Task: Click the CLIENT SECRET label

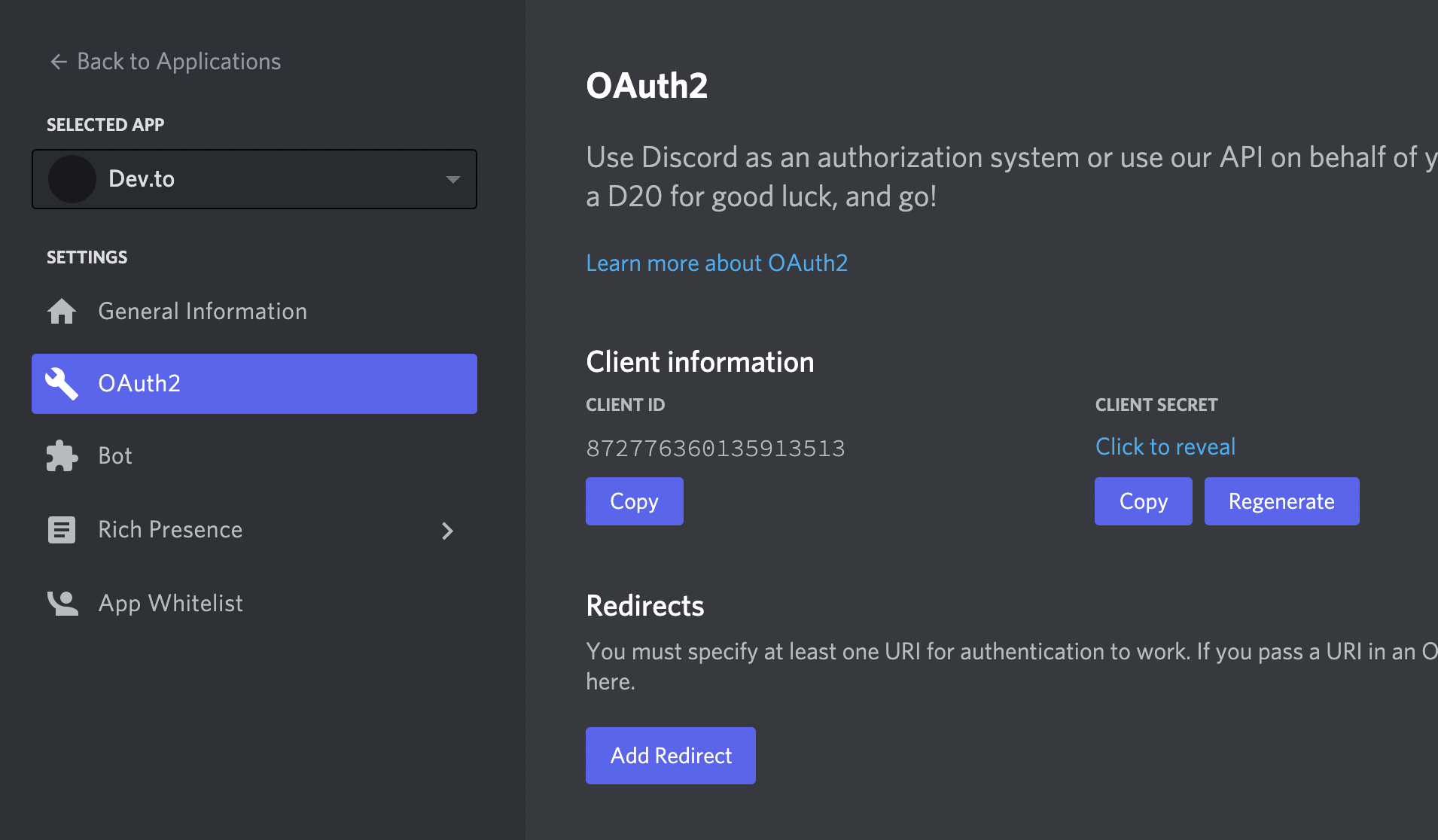Action: 1156,405
